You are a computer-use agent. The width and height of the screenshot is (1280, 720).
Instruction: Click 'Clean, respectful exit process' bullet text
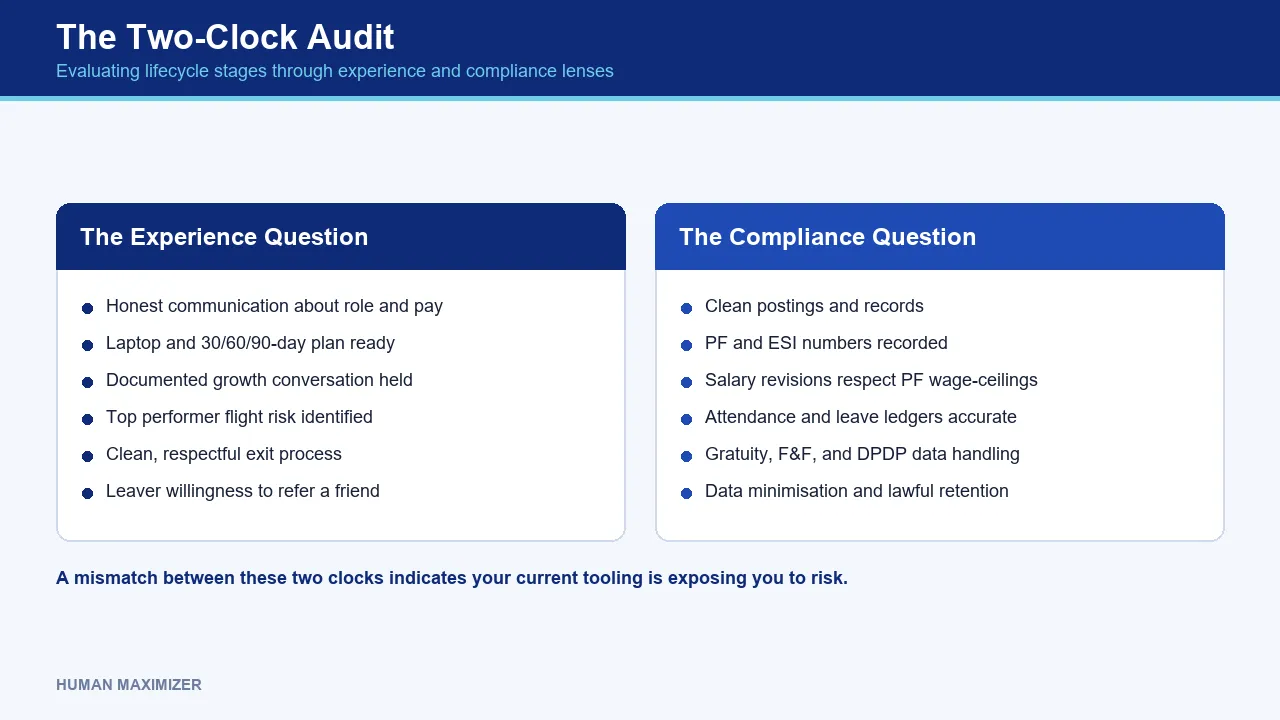click(224, 454)
